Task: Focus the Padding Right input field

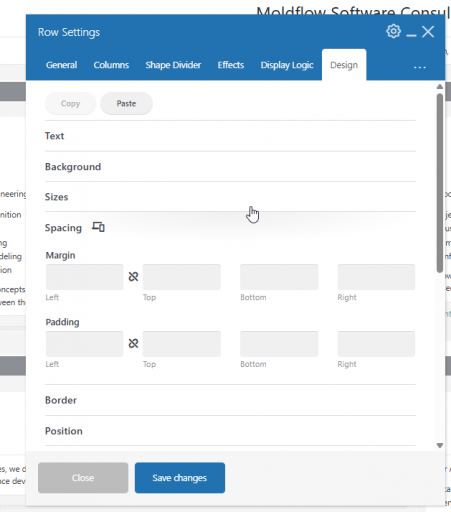Action: 376,344
